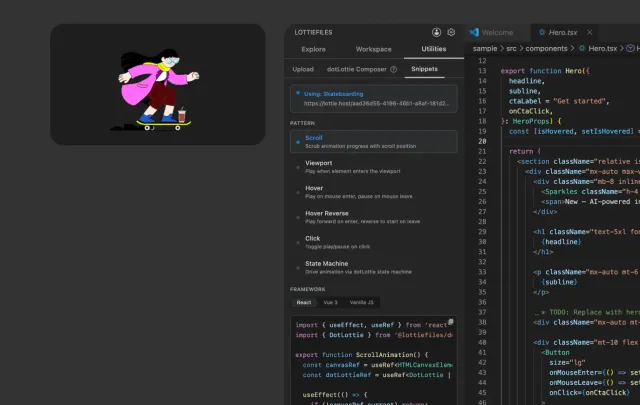
Task: Click the 'ctaLabel = "Get started"' line
Action: coord(559,101)
